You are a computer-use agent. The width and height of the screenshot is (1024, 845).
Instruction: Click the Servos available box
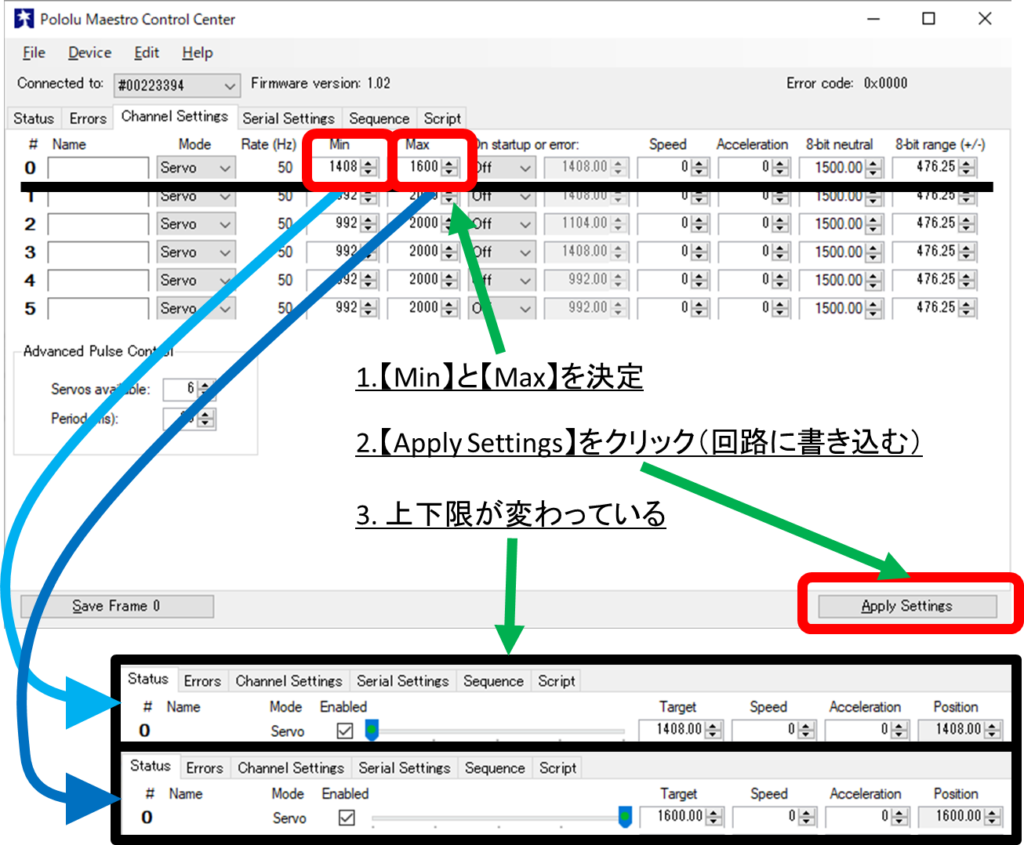188,389
